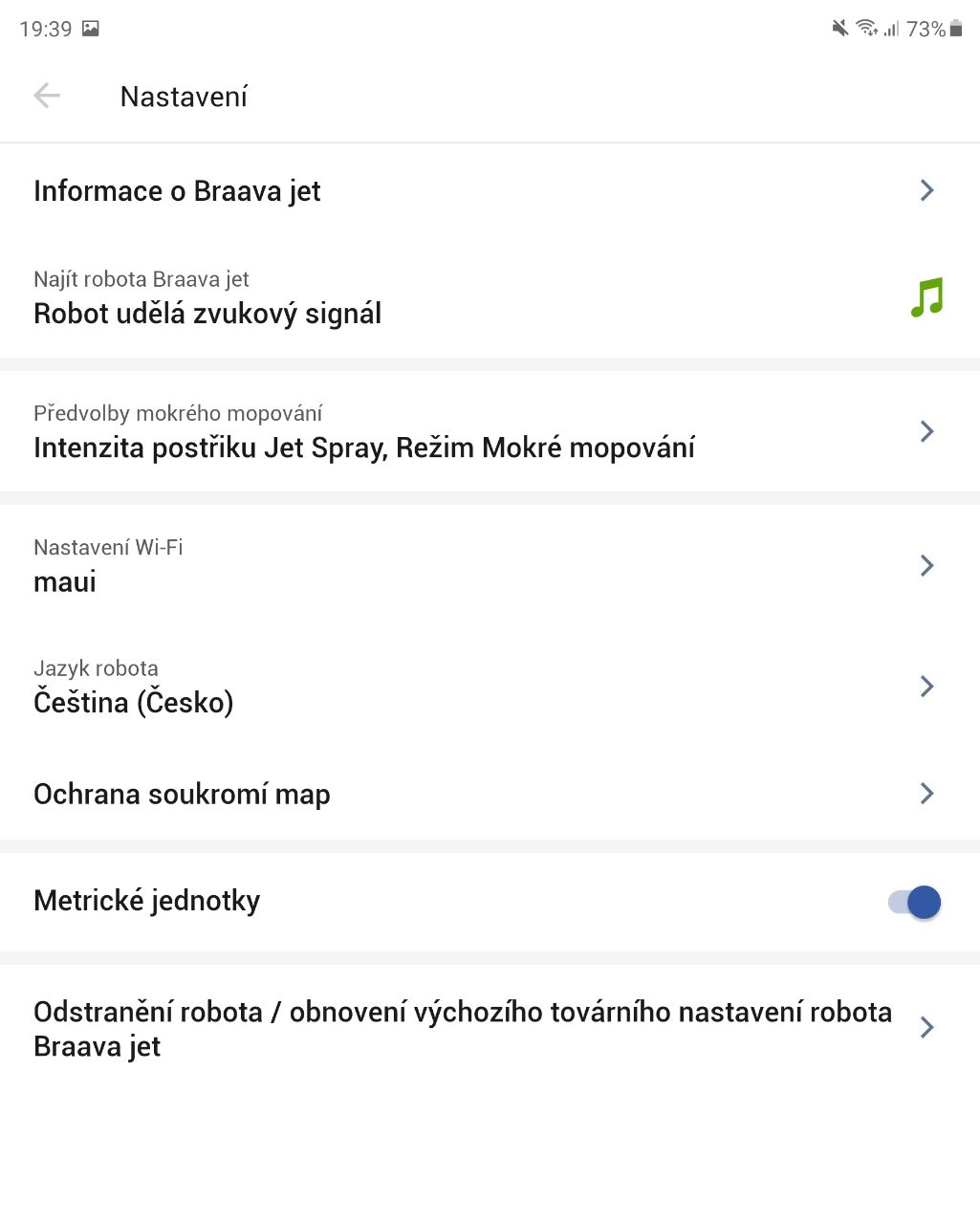Tap Robot udělá zvukový signál text

coord(207,314)
